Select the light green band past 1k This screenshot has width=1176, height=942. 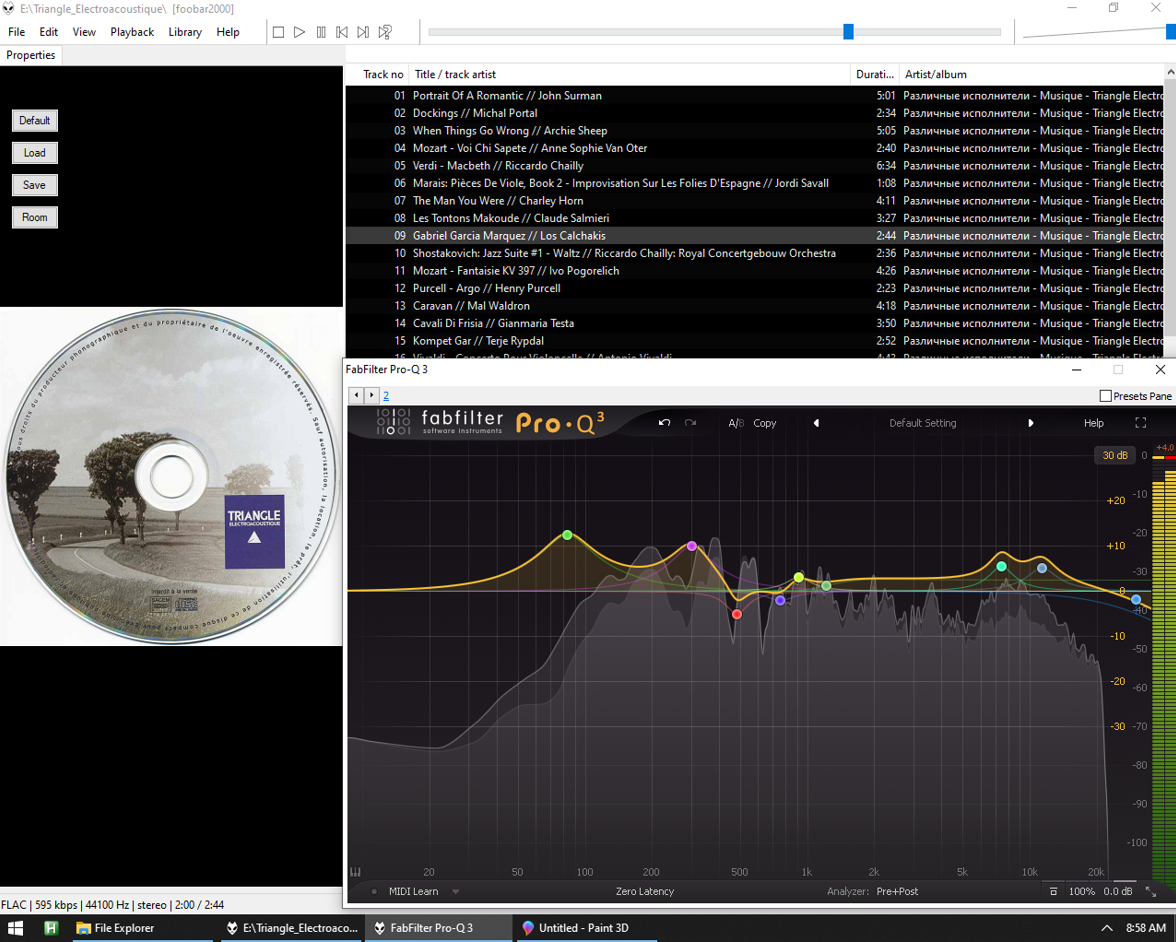[826, 586]
